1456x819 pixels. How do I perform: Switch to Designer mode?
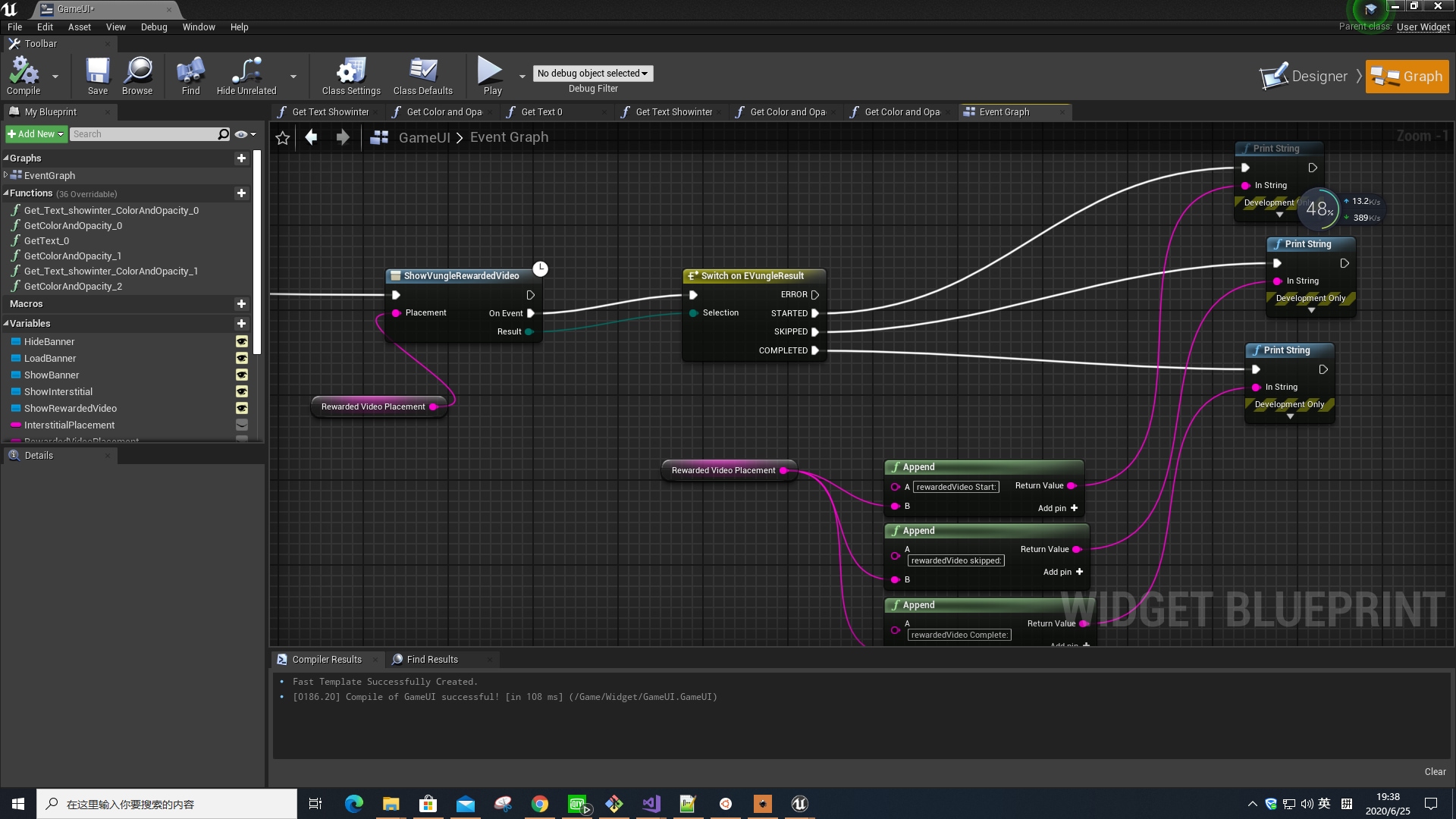(x=1305, y=77)
